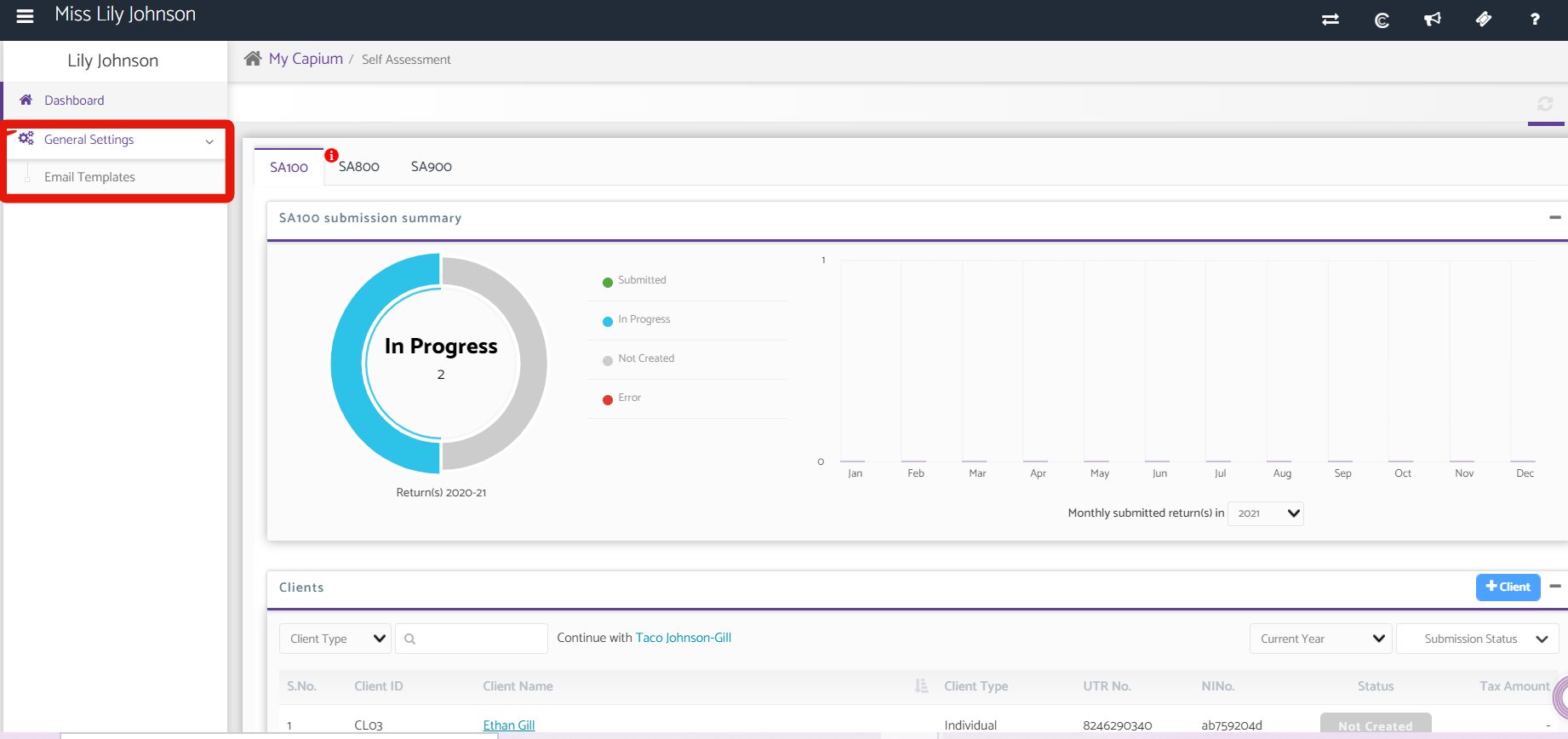Open Email Templates in sidebar

pos(89,177)
